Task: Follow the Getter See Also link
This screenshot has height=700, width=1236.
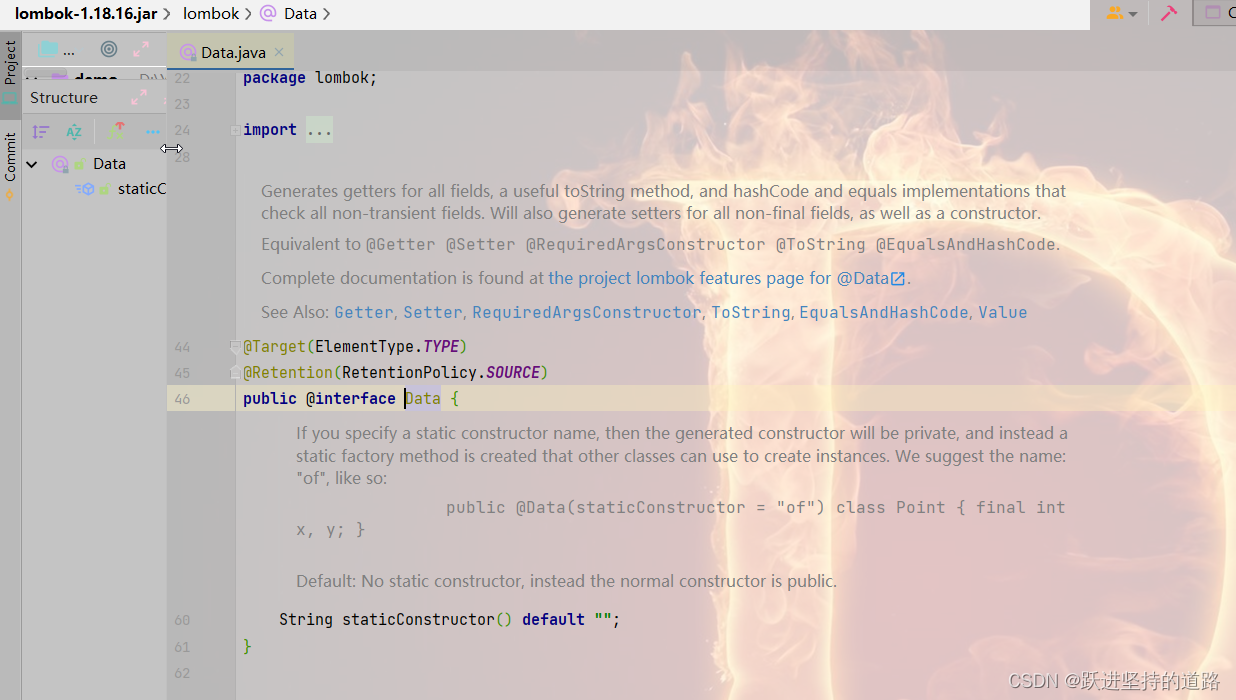Action: click(x=364, y=312)
